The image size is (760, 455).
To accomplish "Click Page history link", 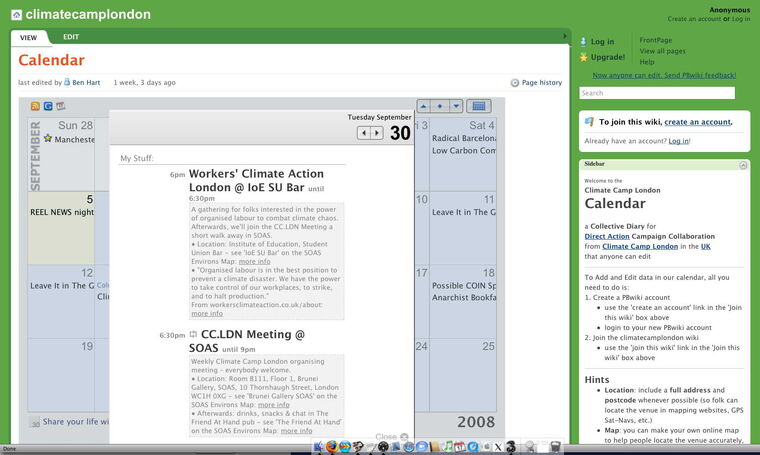I will [542, 83].
